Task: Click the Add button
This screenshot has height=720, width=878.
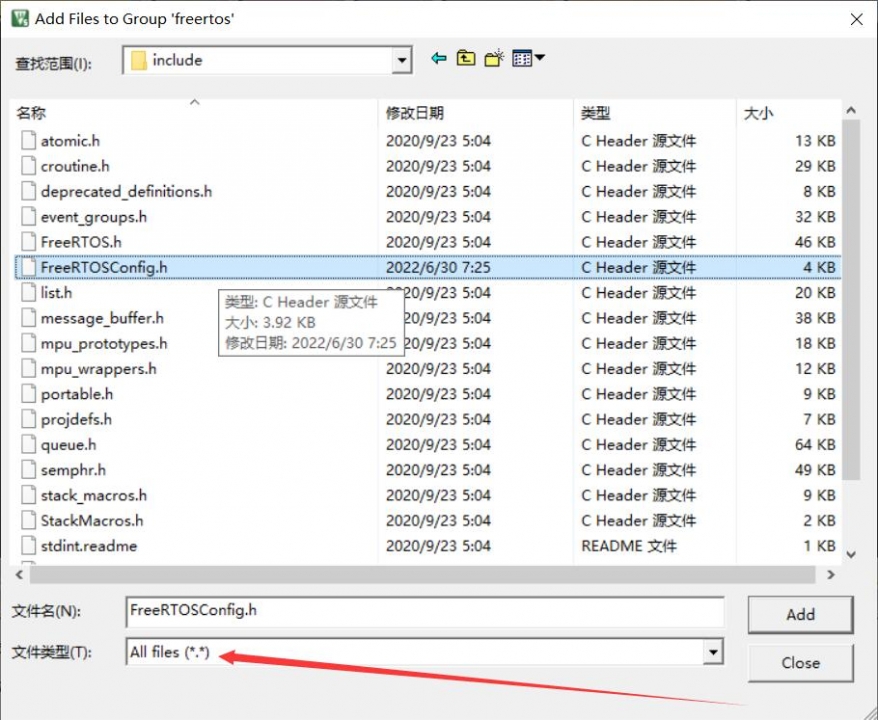Action: coord(800,614)
